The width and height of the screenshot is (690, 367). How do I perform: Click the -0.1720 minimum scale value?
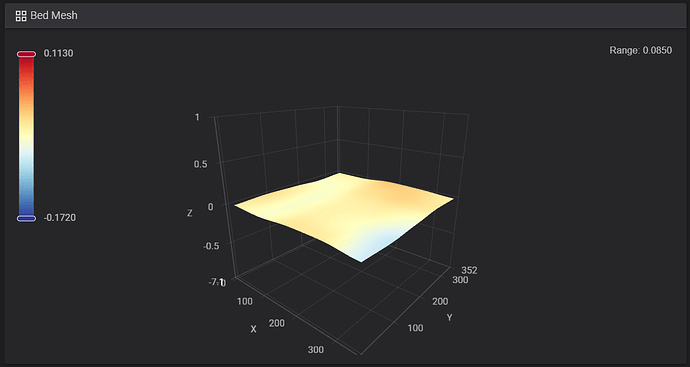point(60,218)
